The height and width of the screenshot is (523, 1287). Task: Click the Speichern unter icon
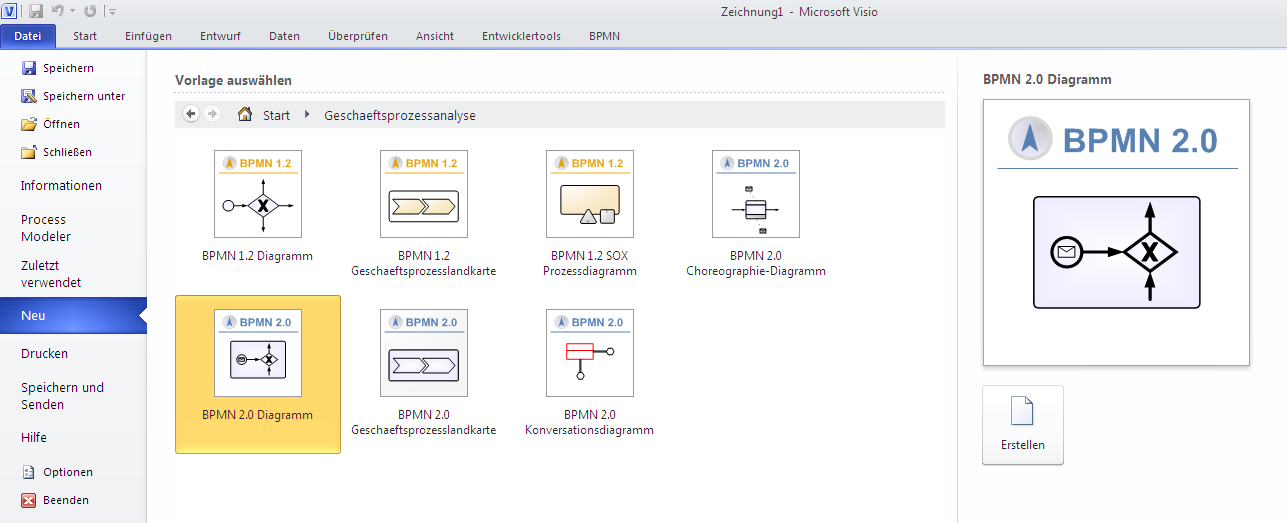click(x=28, y=96)
